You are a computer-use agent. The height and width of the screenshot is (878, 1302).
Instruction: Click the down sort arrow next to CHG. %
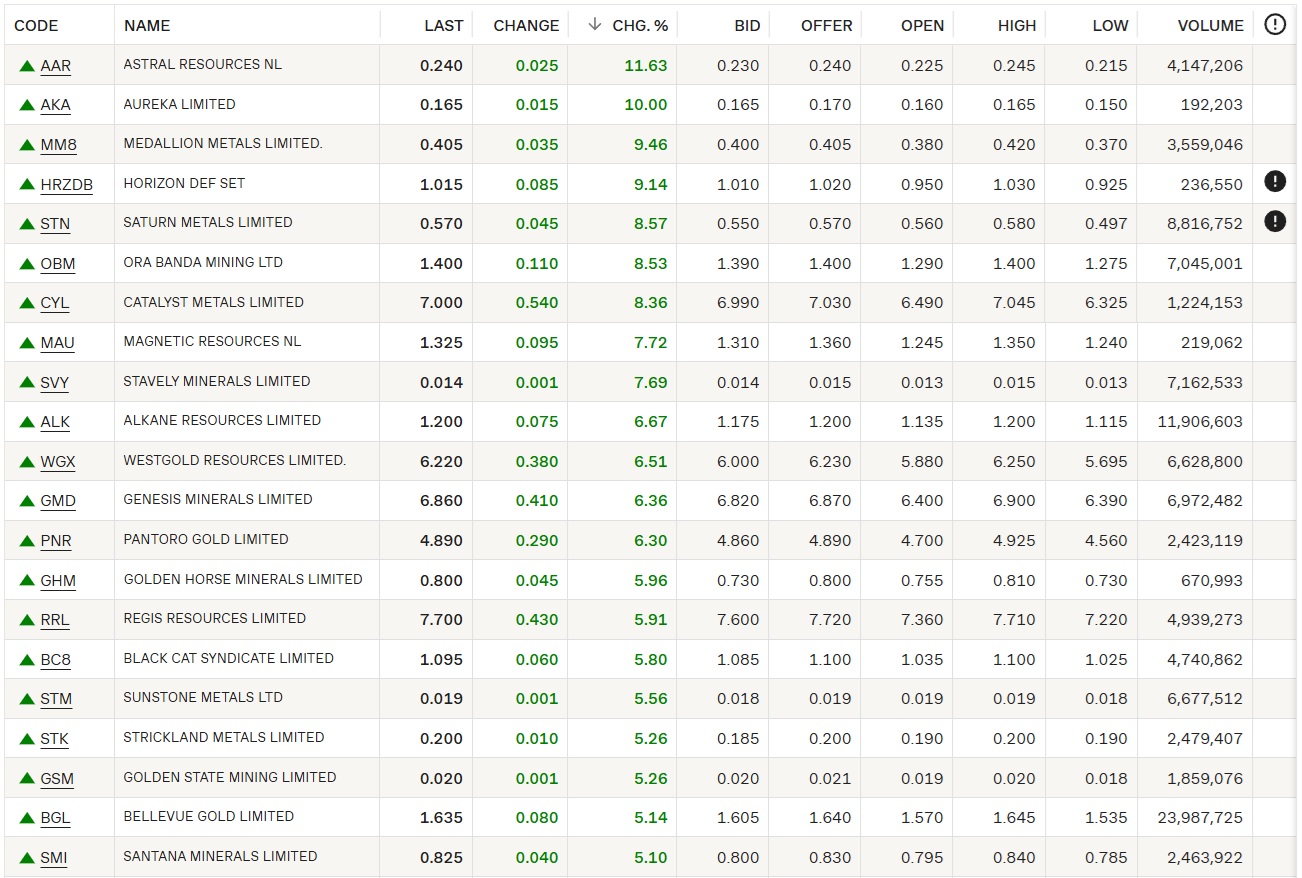(x=595, y=25)
